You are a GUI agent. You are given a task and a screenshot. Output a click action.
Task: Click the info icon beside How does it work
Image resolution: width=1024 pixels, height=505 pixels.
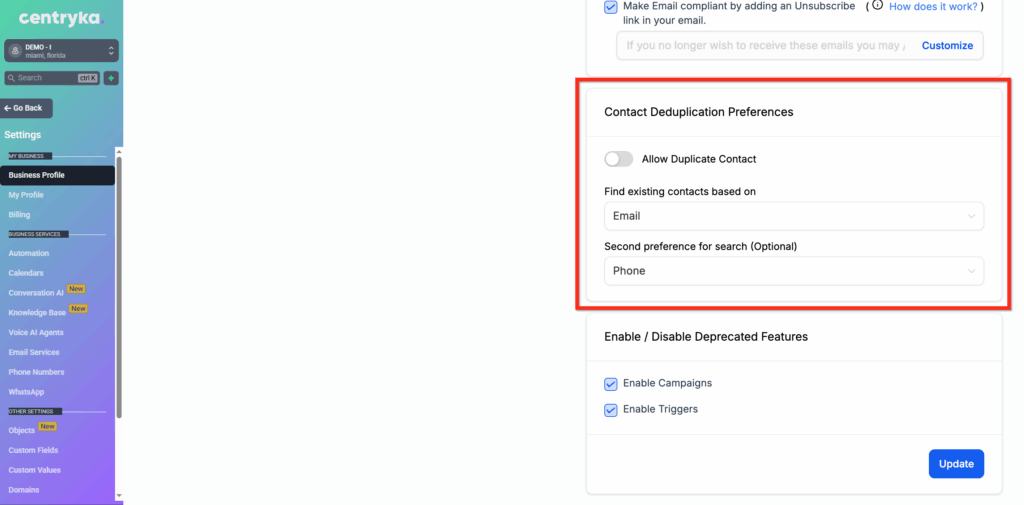(x=877, y=6)
